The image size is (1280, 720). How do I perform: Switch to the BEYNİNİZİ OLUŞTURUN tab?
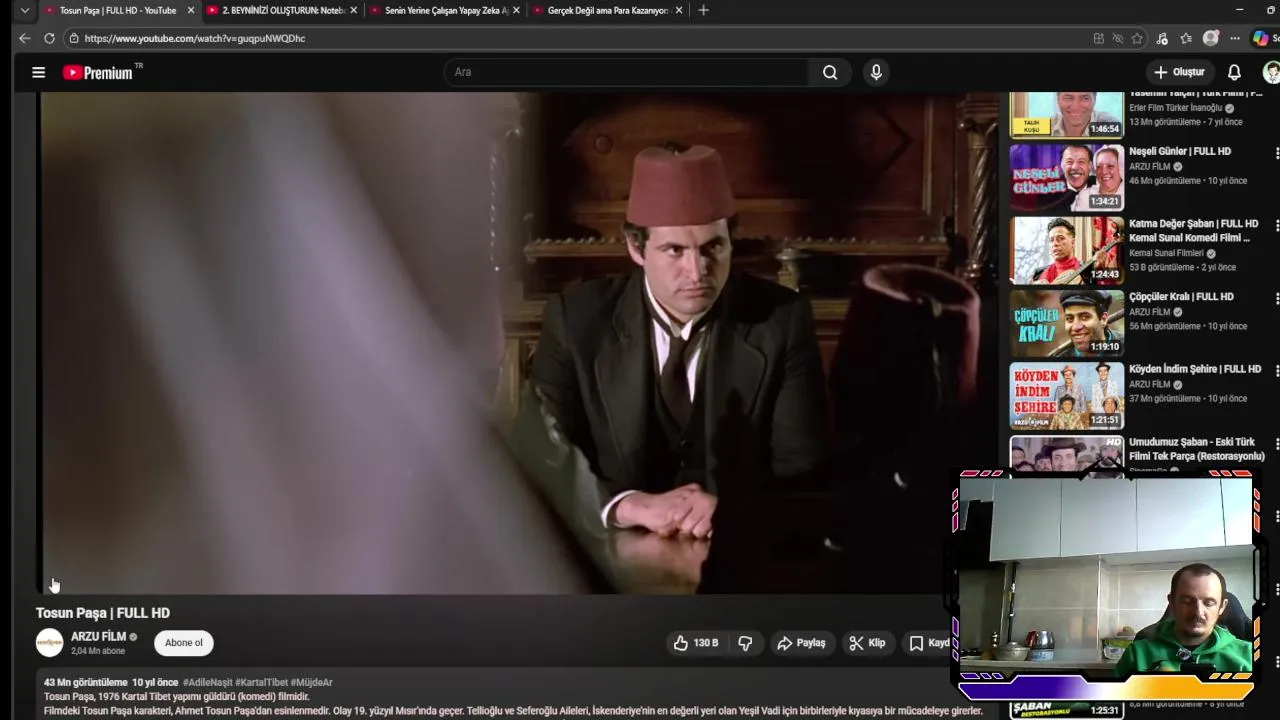(x=282, y=10)
